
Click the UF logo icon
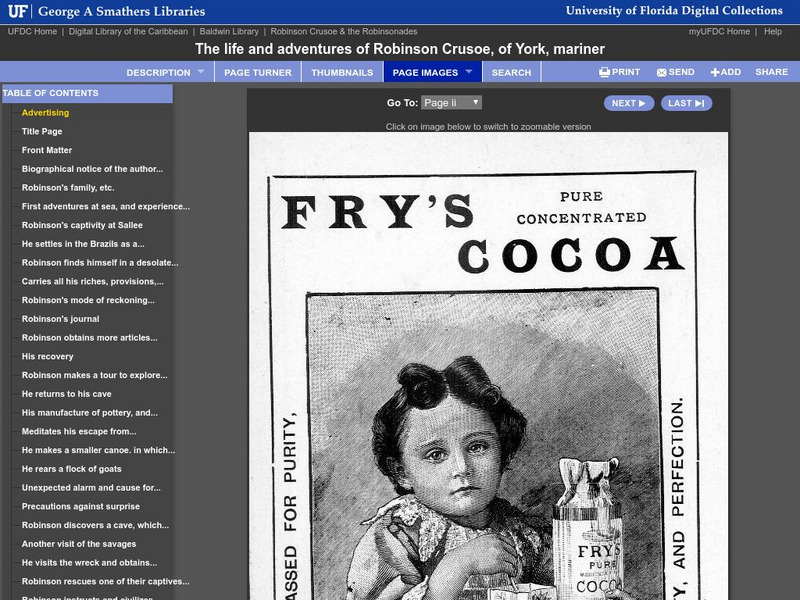click(18, 11)
